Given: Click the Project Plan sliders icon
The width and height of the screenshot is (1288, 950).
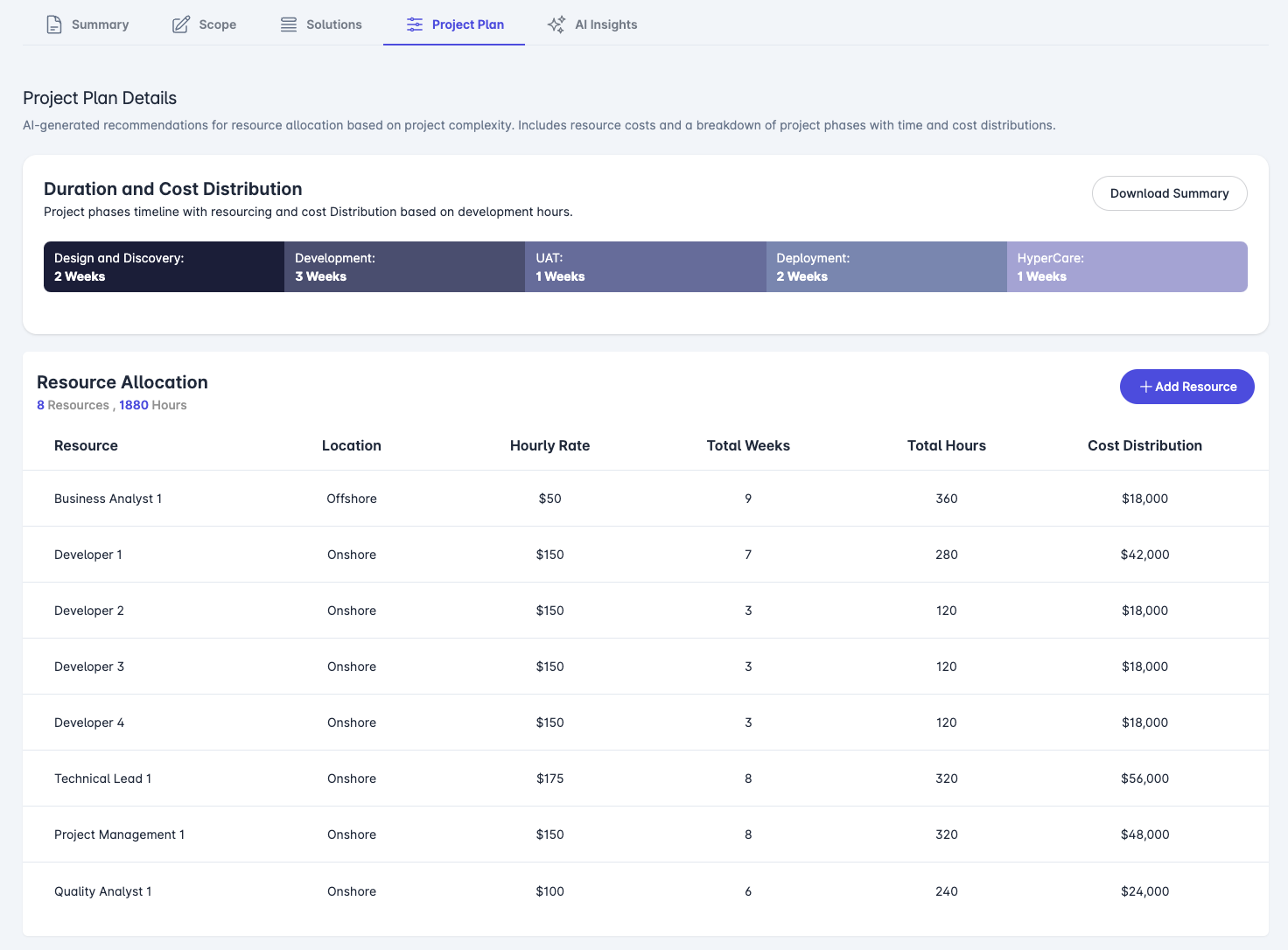Looking at the screenshot, I should point(415,24).
